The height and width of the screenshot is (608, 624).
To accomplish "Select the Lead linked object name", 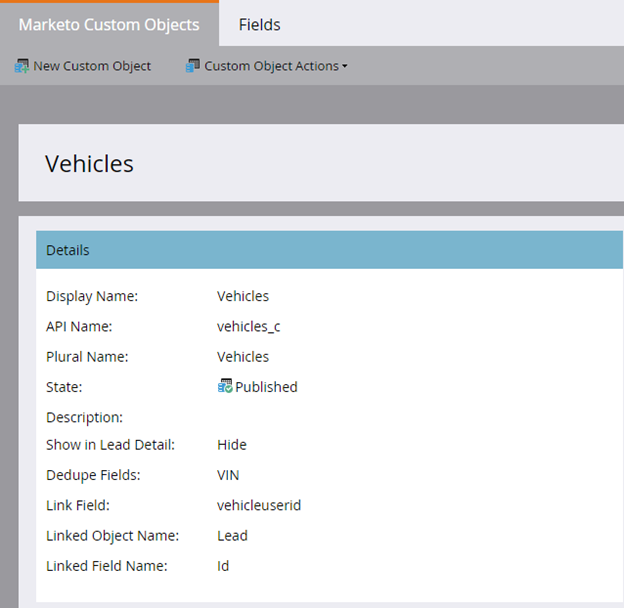I will pyautogui.click(x=232, y=535).
